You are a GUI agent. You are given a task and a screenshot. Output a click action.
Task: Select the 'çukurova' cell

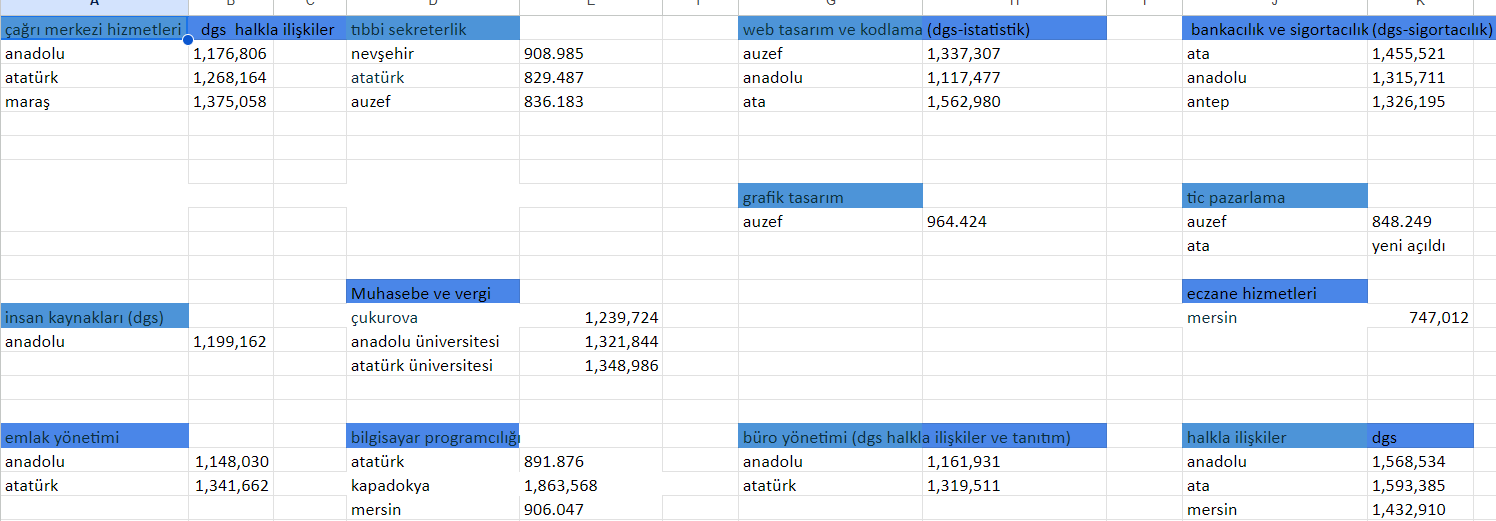(x=433, y=317)
